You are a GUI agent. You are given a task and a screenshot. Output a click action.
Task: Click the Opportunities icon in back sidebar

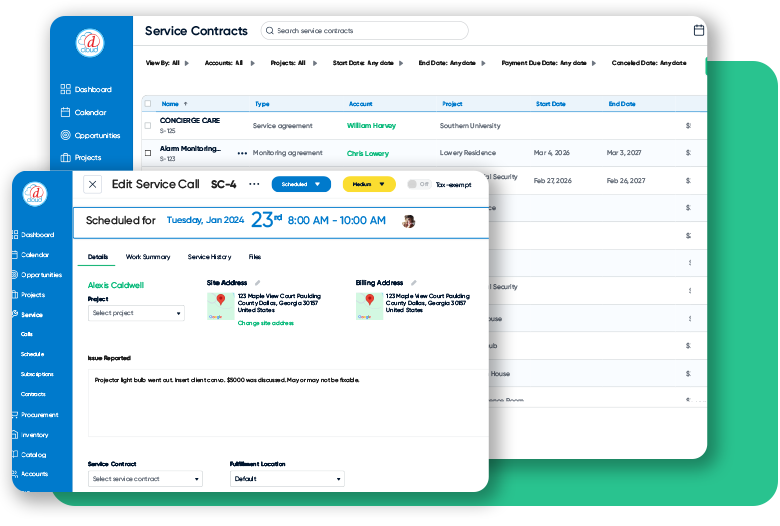[66, 135]
